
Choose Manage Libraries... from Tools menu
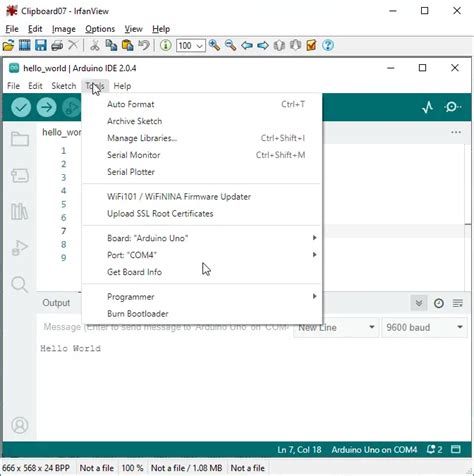coord(202,138)
